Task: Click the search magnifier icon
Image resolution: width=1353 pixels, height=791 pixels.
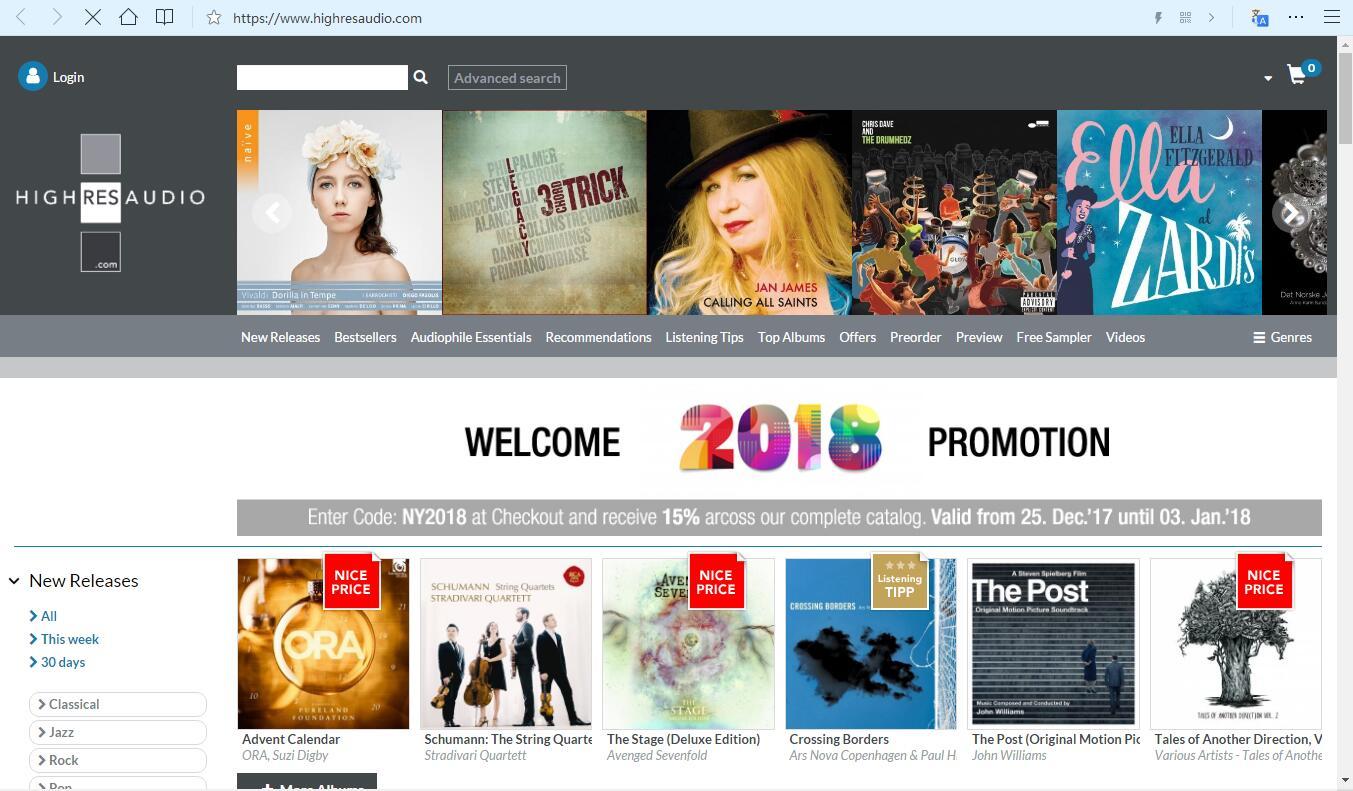Action: point(421,77)
